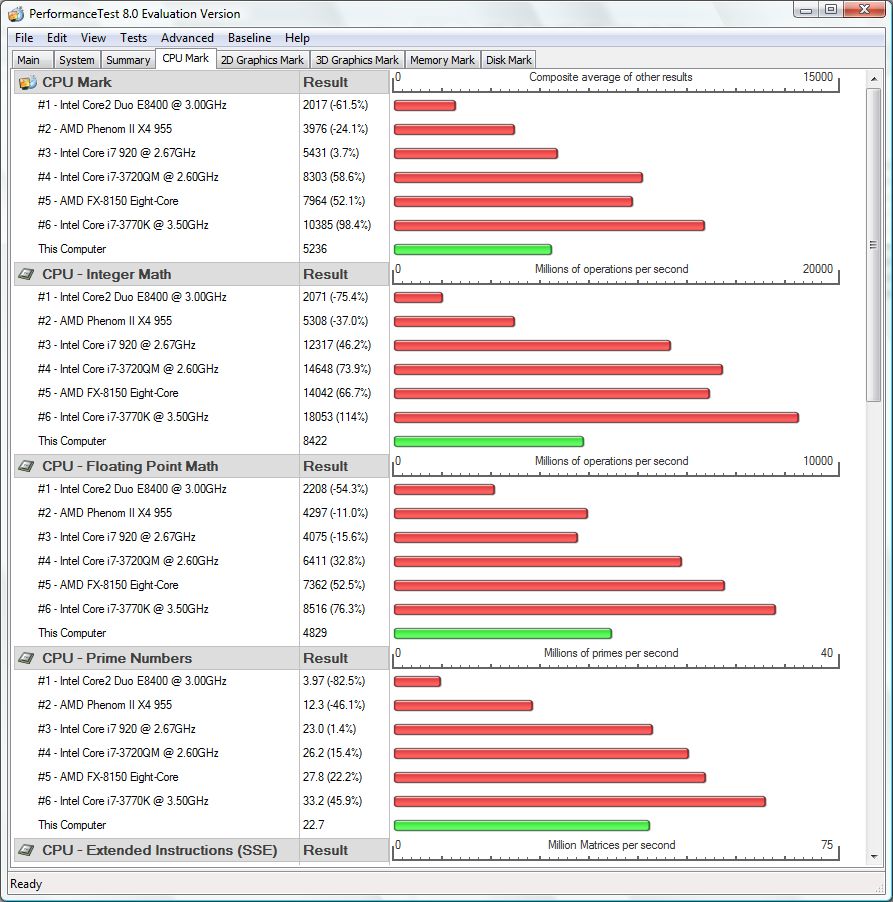This screenshot has width=893, height=902.
Task: Select AMD FX-8150 row in Integer Math
Action: tap(108, 393)
